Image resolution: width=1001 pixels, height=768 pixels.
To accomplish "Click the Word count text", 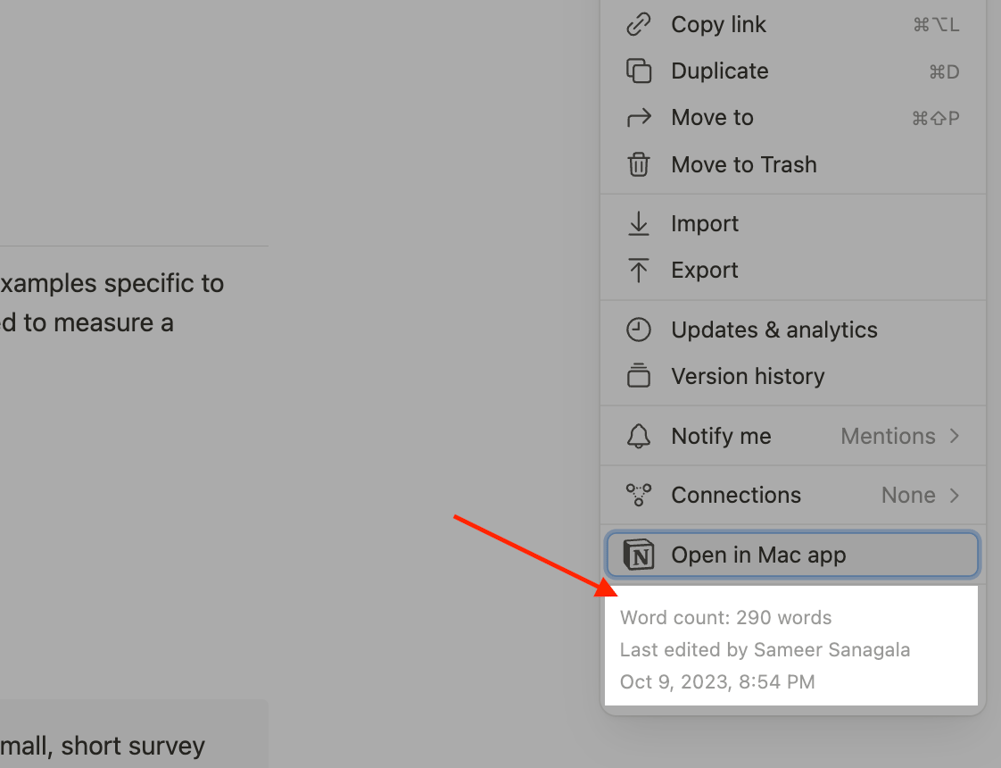I will click(726, 618).
